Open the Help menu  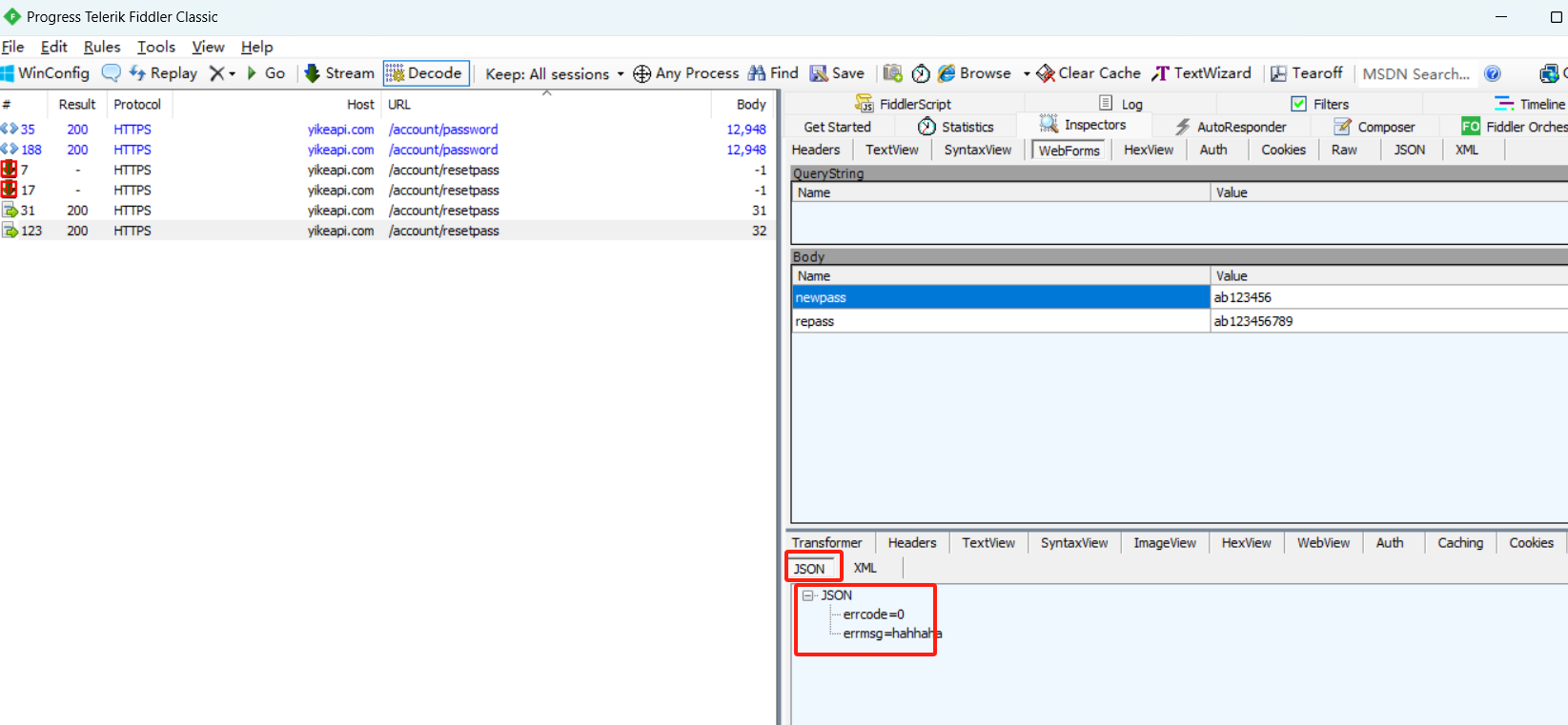(x=256, y=47)
